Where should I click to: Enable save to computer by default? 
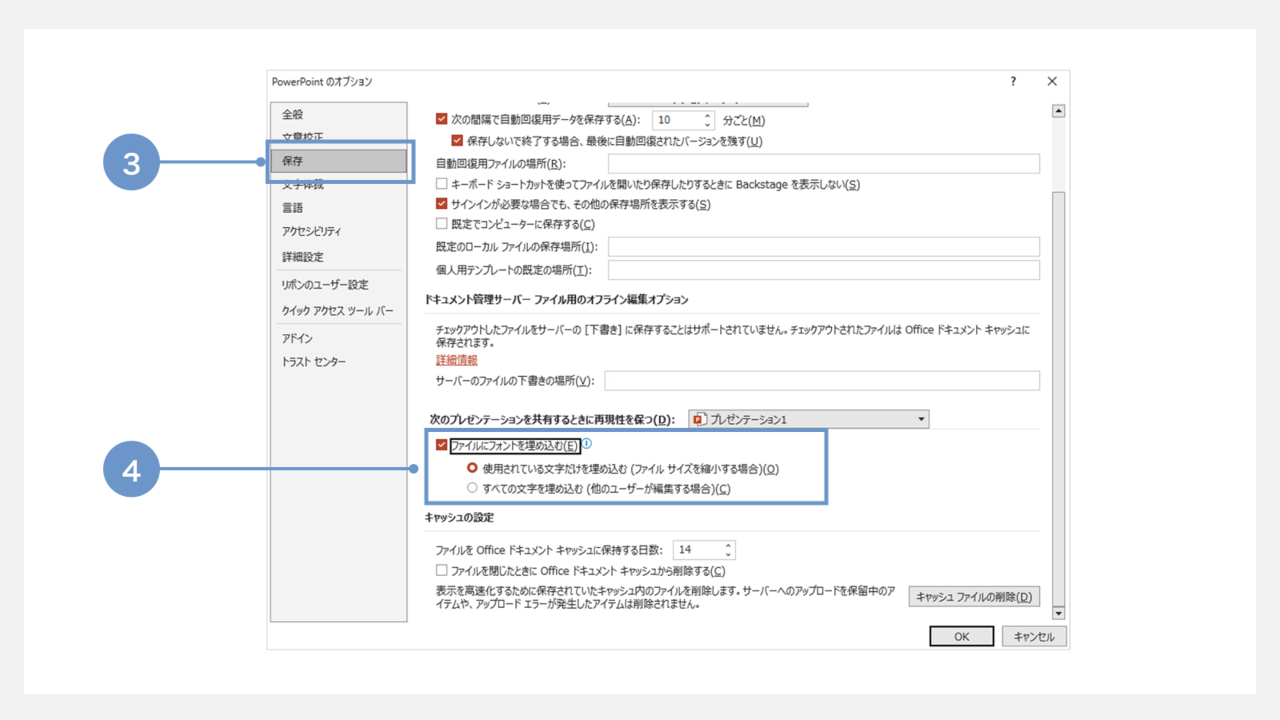pyautogui.click(x=442, y=224)
